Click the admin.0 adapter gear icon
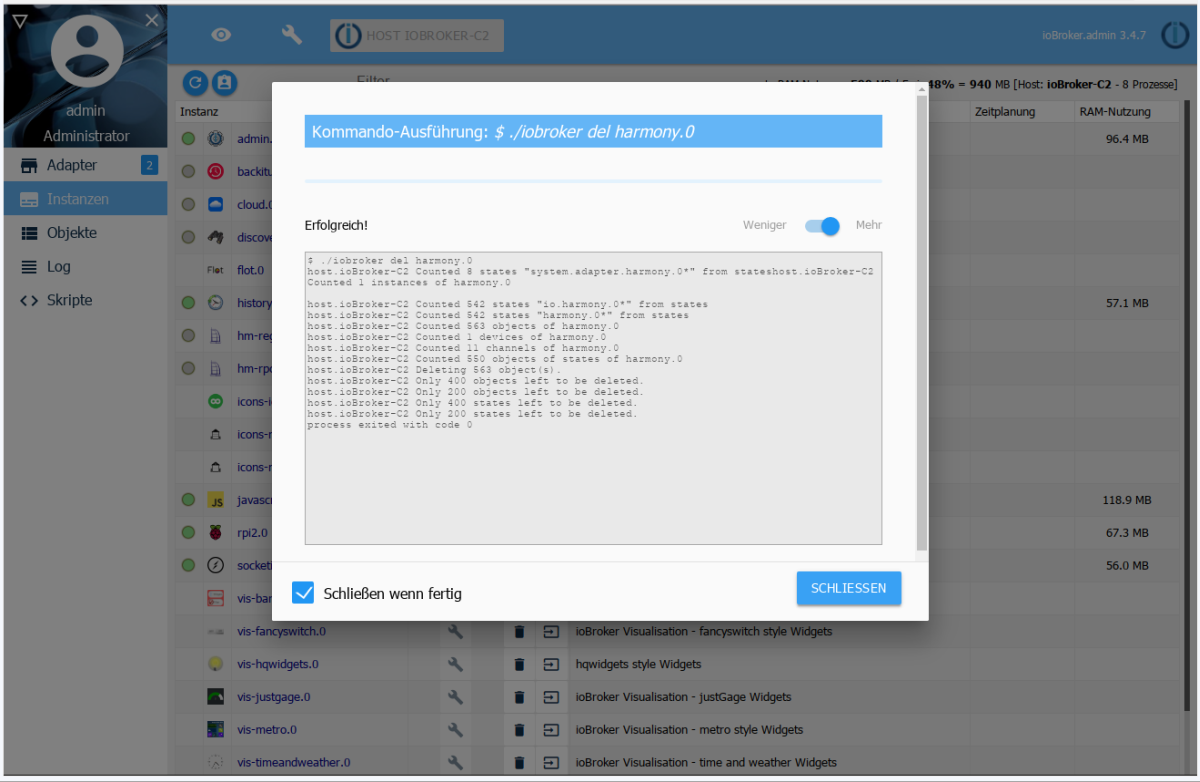Viewport: 1200px width, 782px height. point(215,139)
